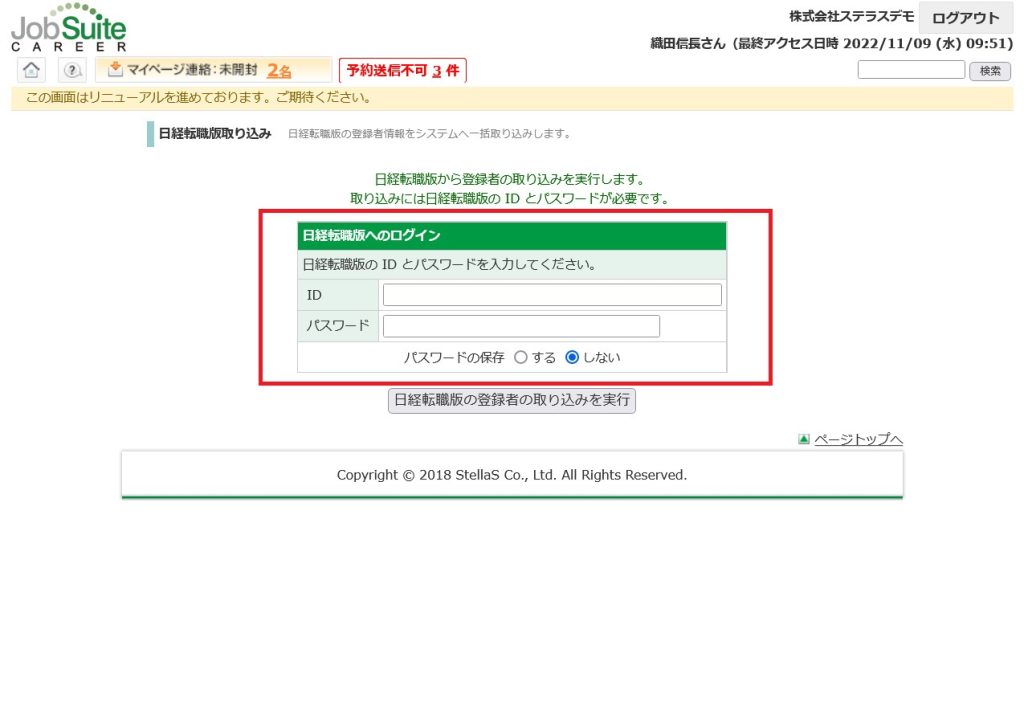Open the 2名 unopened messages link
This screenshot has width=1024, height=719.
pyautogui.click(x=279, y=71)
